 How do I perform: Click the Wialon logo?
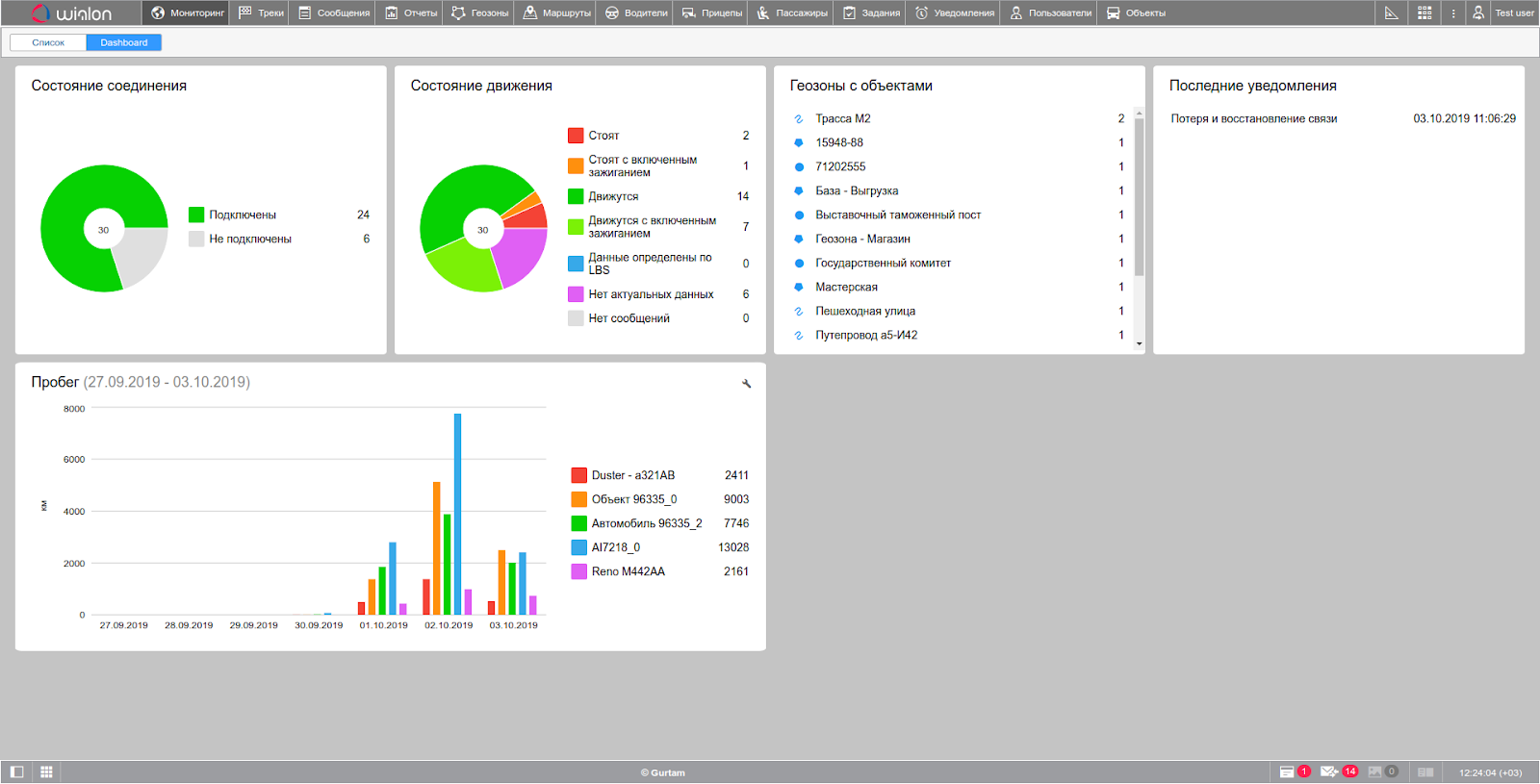point(72,13)
